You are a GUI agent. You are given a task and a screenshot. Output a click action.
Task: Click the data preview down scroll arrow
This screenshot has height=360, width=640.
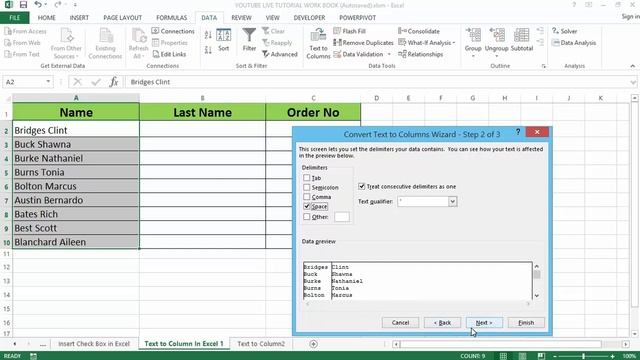point(537,296)
